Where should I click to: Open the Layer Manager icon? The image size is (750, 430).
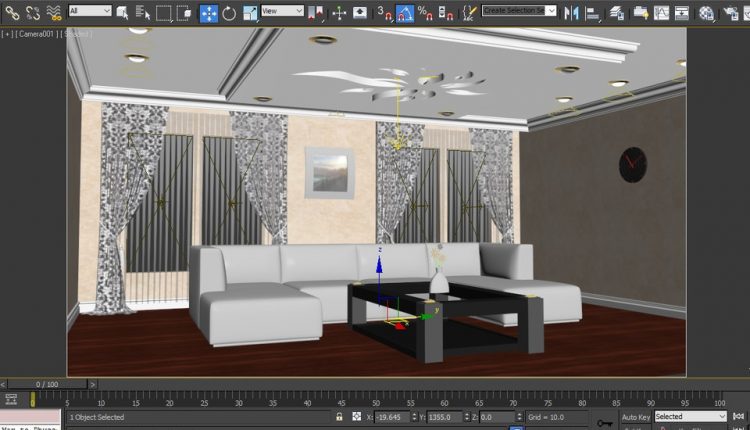[x=617, y=13]
